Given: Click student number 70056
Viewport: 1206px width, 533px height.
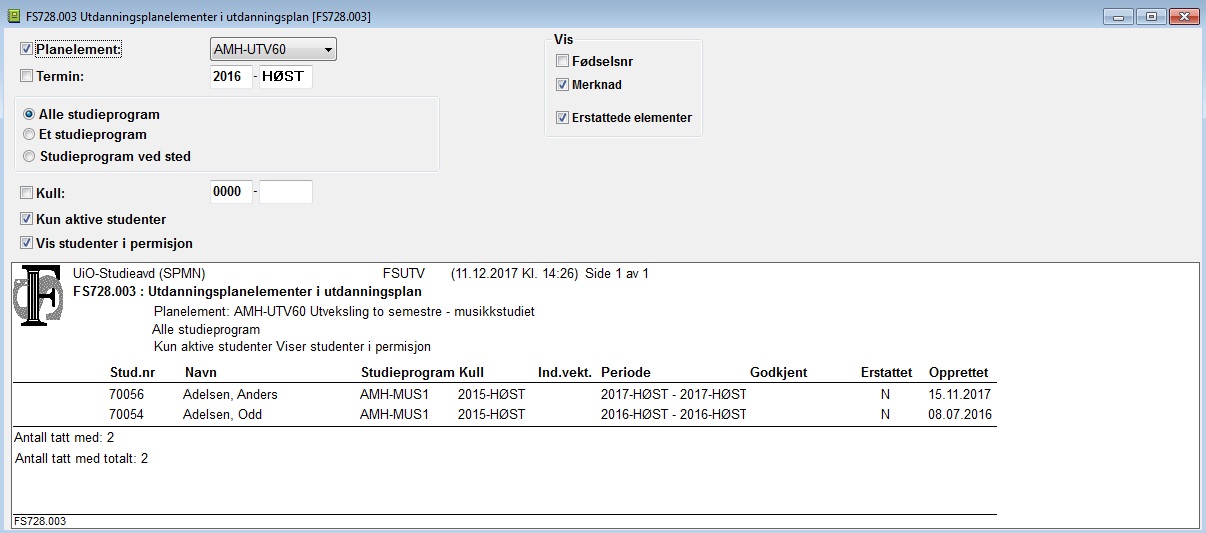Looking at the screenshot, I should click(x=127, y=395).
